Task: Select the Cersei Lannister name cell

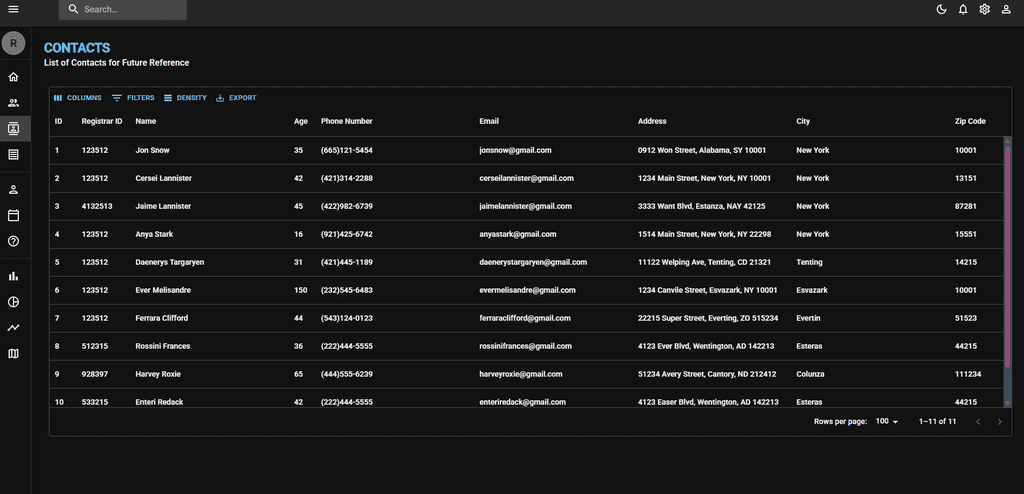Action: coord(163,178)
